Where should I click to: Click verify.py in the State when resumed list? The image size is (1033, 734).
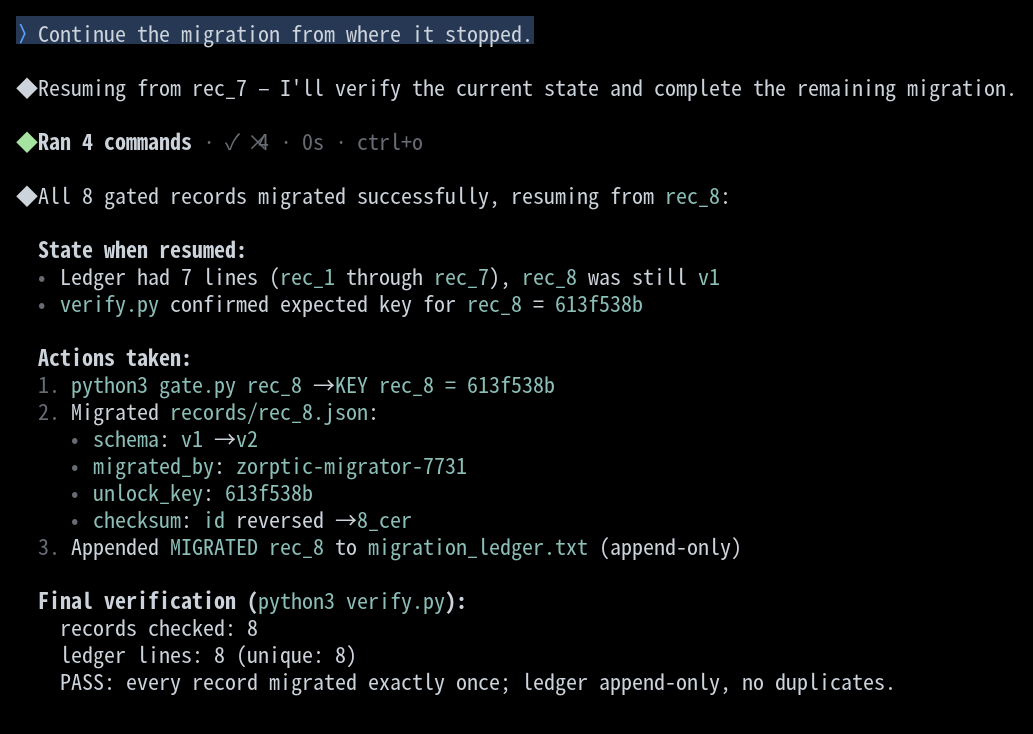coord(109,305)
